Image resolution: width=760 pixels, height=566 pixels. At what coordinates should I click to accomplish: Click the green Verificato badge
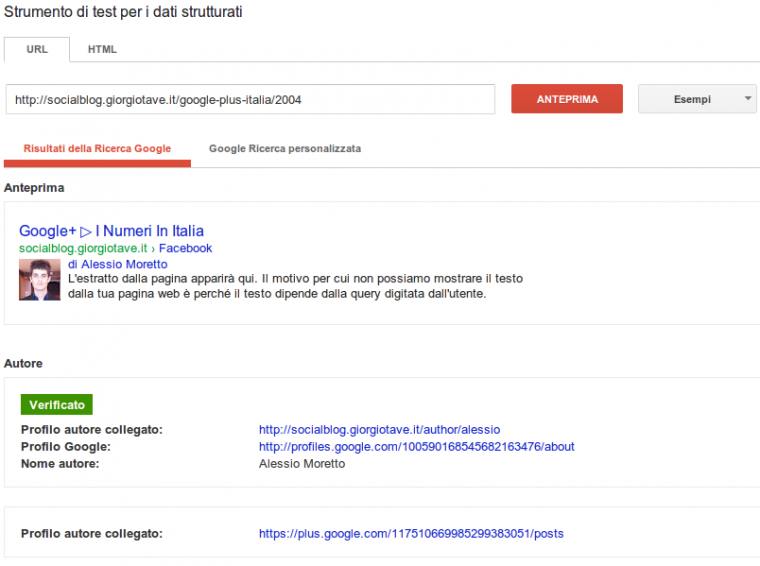point(57,405)
